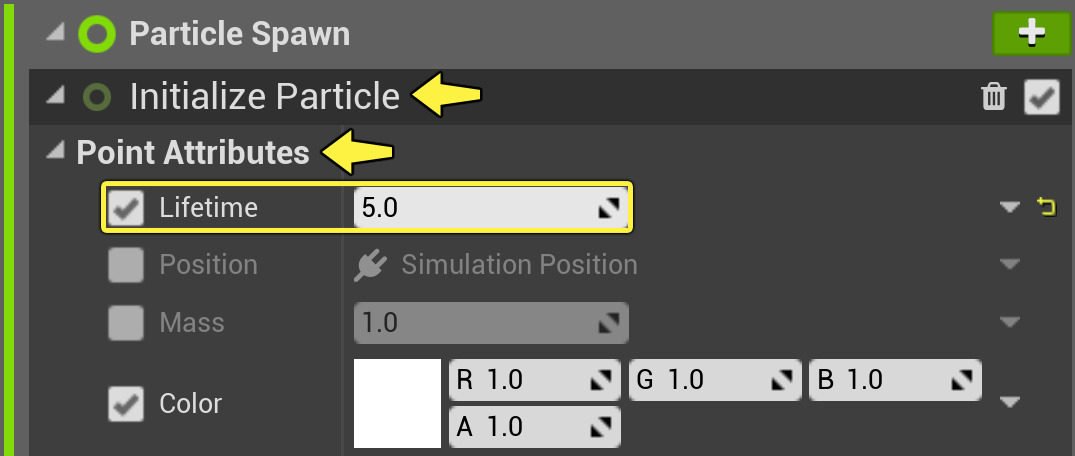Screen dimensions: 1075x456
Task: Collapse the Point Attributes category
Action: (x=56, y=152)
